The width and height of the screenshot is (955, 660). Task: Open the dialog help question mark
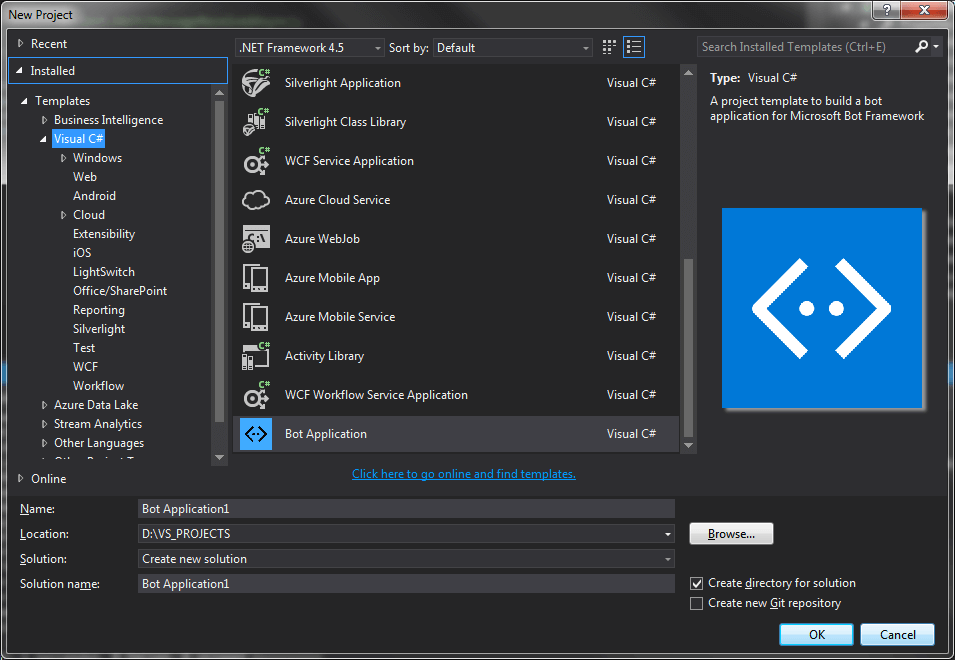tap(887, 10)
